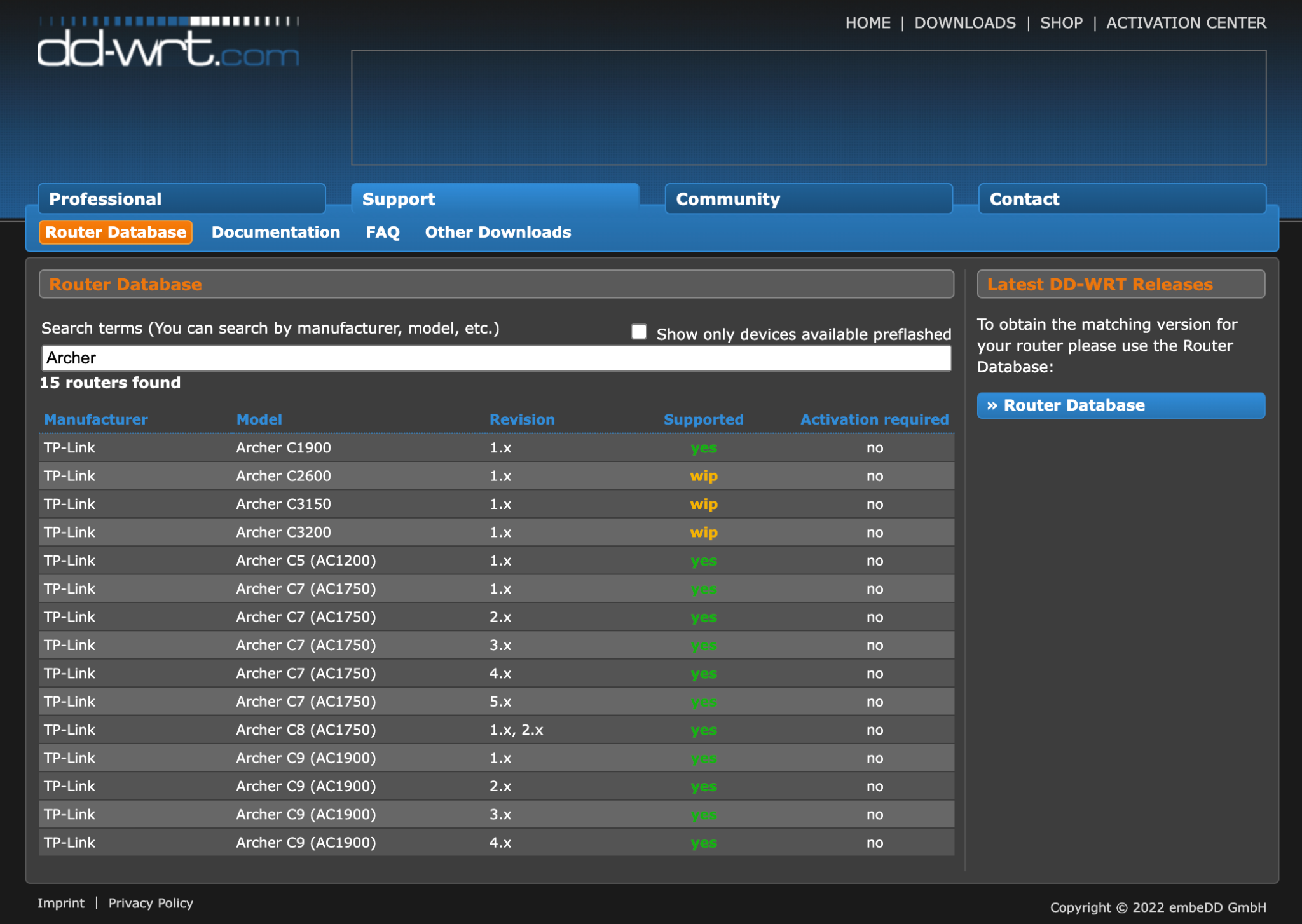Select the Archer C1900 row
This screenshot has height=924, width=1302.
[x=497, y=447]
